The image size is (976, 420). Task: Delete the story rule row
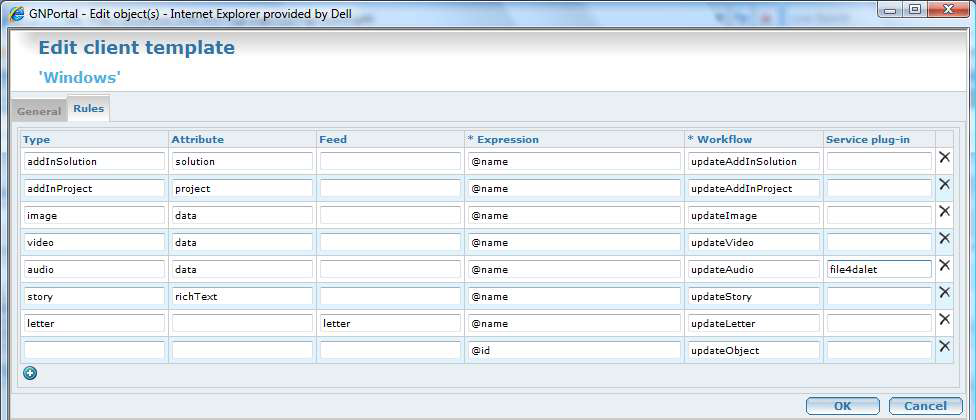(944, 292)
